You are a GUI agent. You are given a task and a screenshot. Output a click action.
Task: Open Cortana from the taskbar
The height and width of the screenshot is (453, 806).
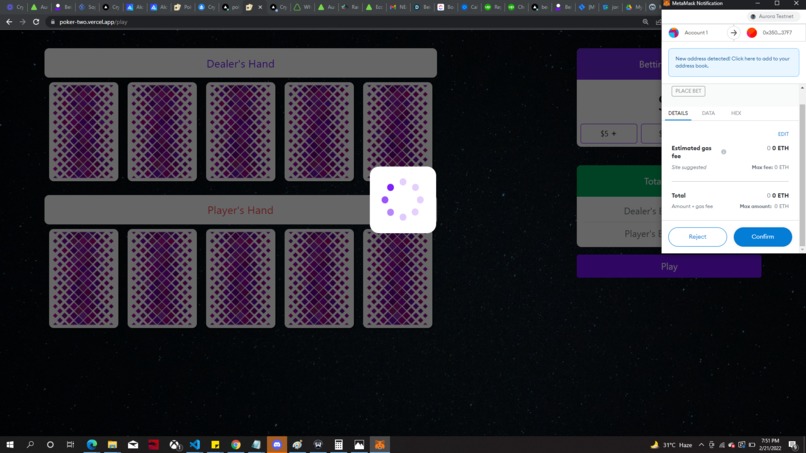(x=50, y=444)
